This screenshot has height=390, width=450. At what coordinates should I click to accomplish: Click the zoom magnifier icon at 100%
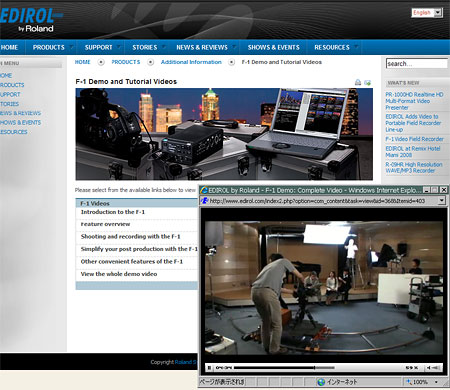point(408,382)
